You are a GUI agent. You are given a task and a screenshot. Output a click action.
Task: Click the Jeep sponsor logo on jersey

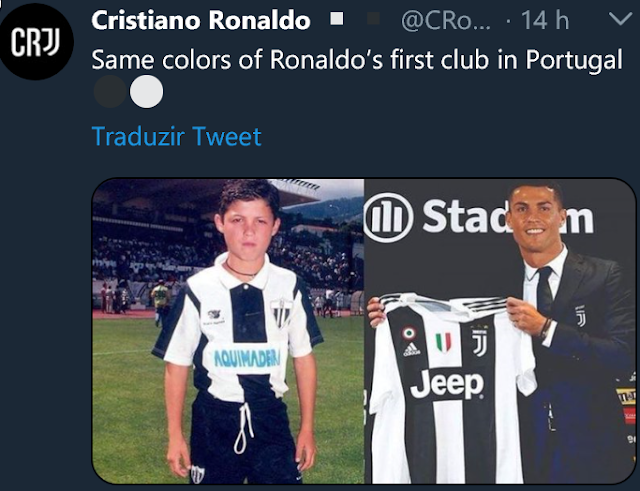coord(446,384)
